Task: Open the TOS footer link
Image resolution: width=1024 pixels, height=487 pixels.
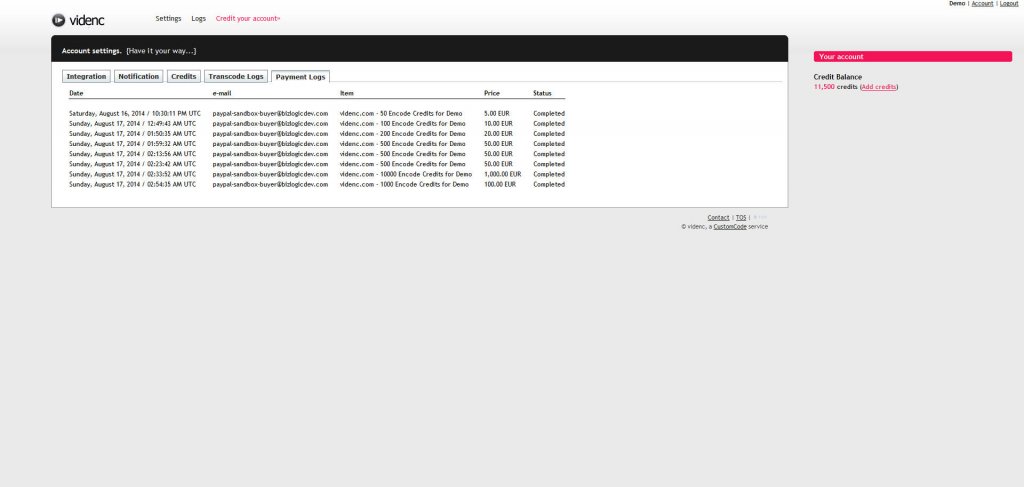Action: [741, 217]
